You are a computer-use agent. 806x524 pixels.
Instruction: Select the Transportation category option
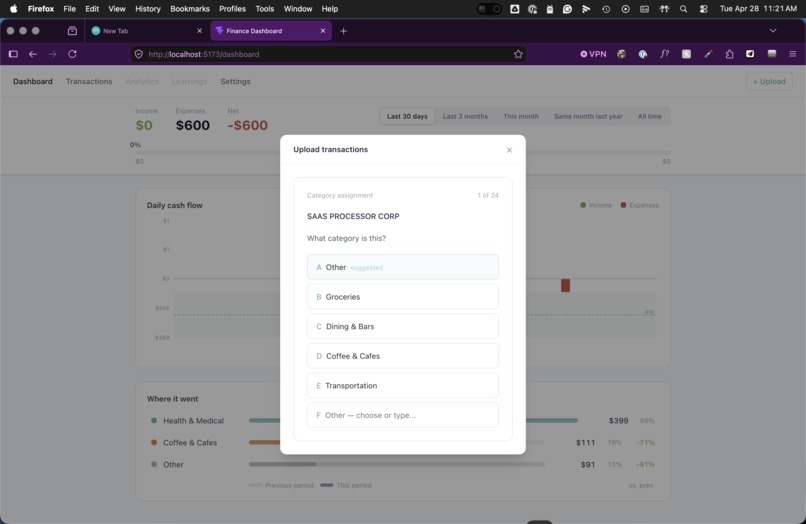coord(402,386)
